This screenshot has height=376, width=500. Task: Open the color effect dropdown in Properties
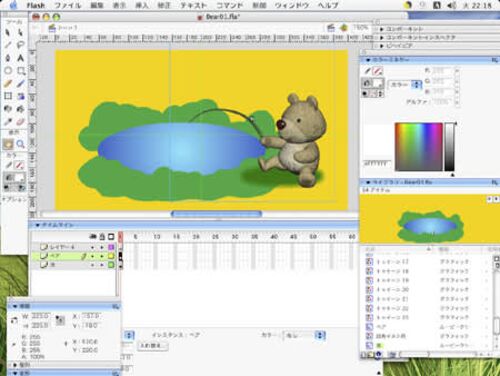click(304, 335)
